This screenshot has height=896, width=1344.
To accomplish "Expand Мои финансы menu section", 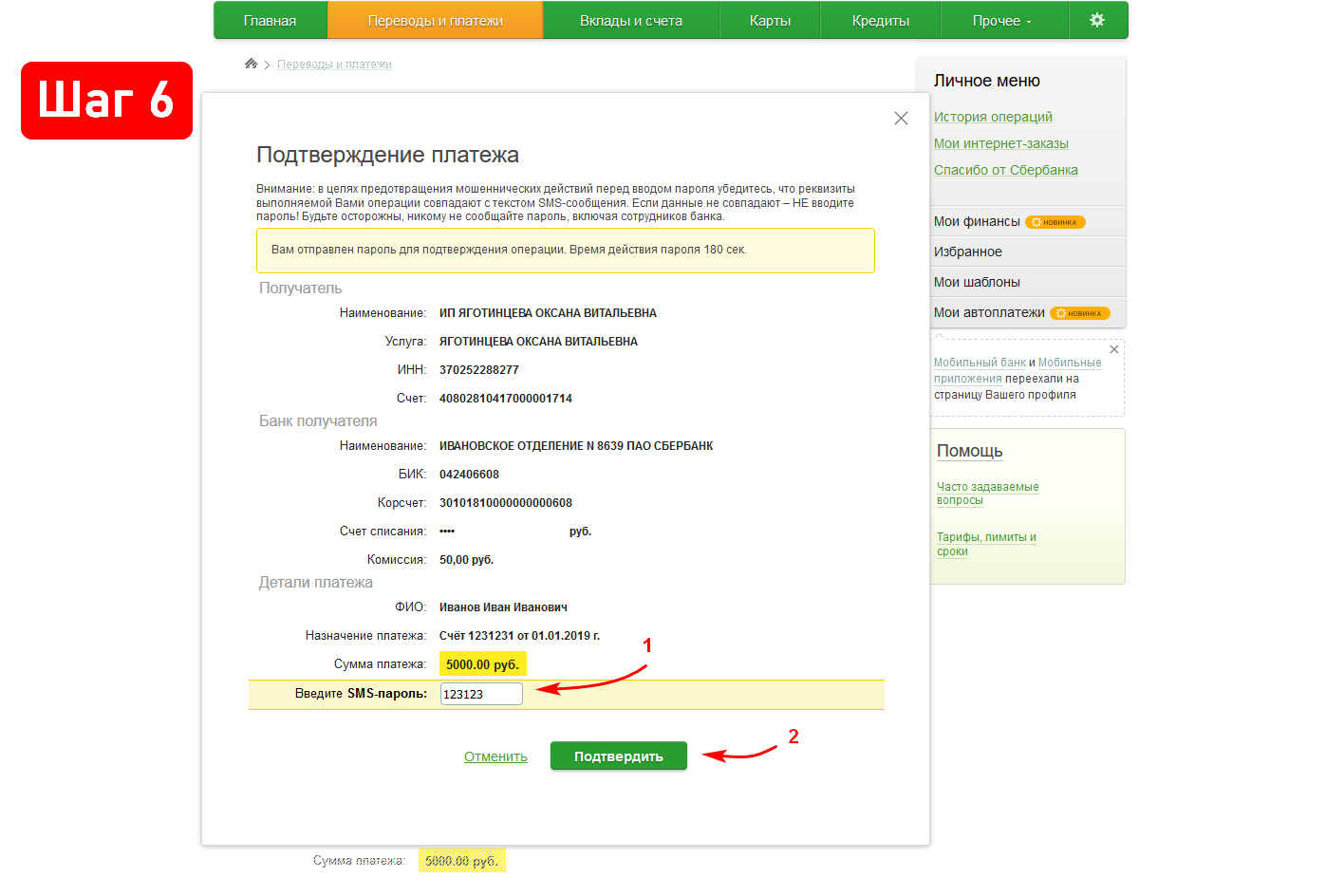I will [x=977, y=221].
